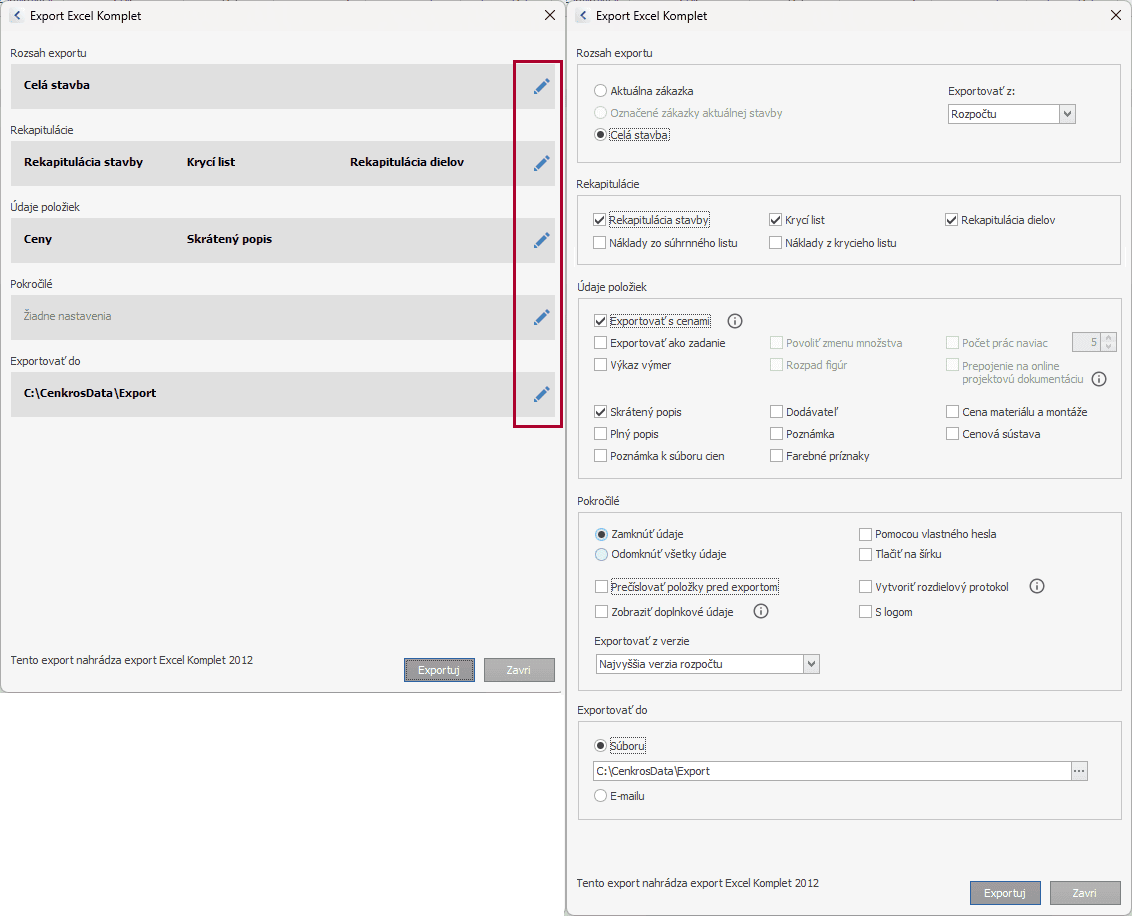This screenshot has width=1132, height=918.
Task: Click pencil edit icon for Rekapitulácie
Action: [x=541, y=163]
